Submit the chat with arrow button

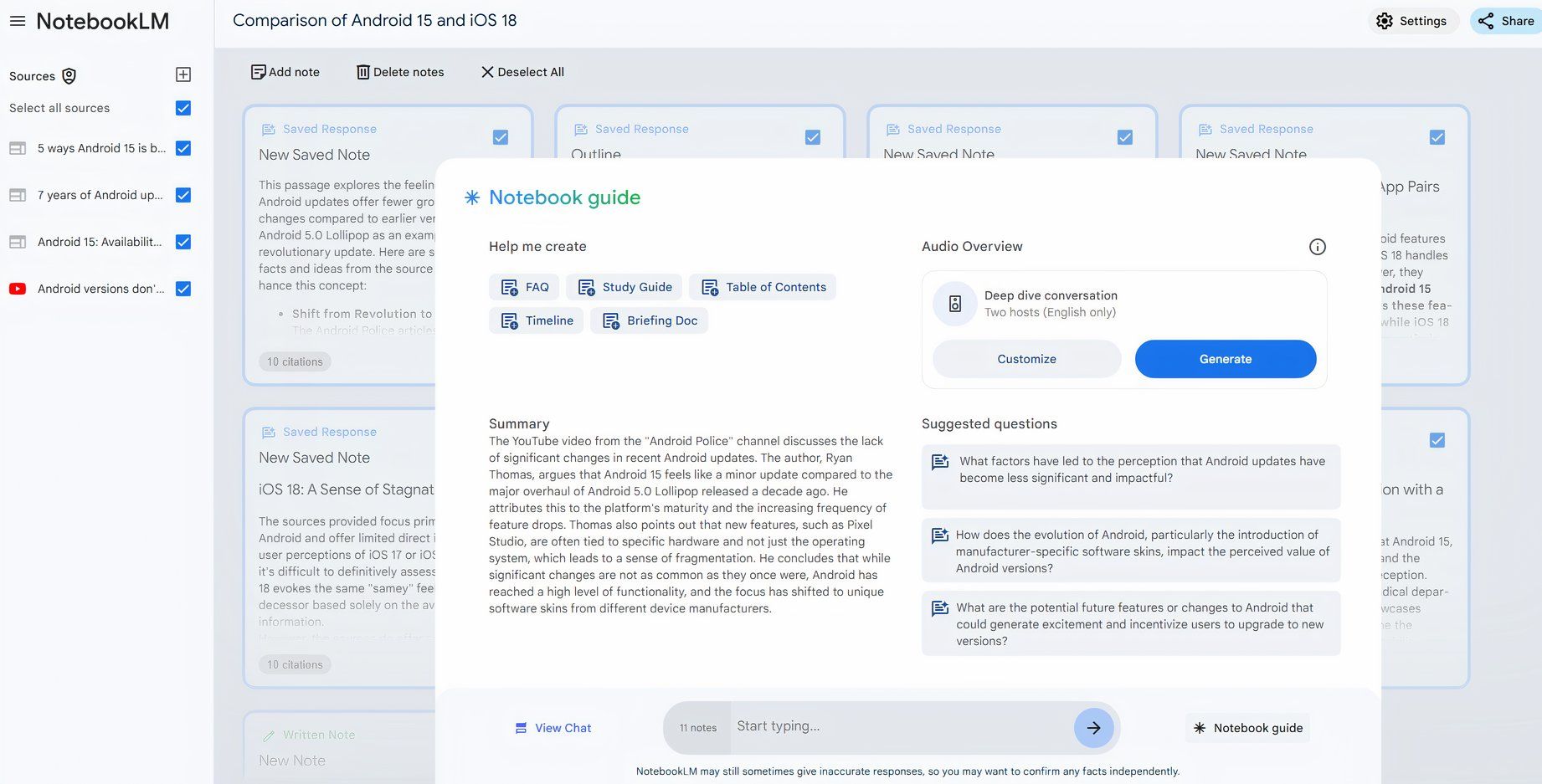[1093, 728]
